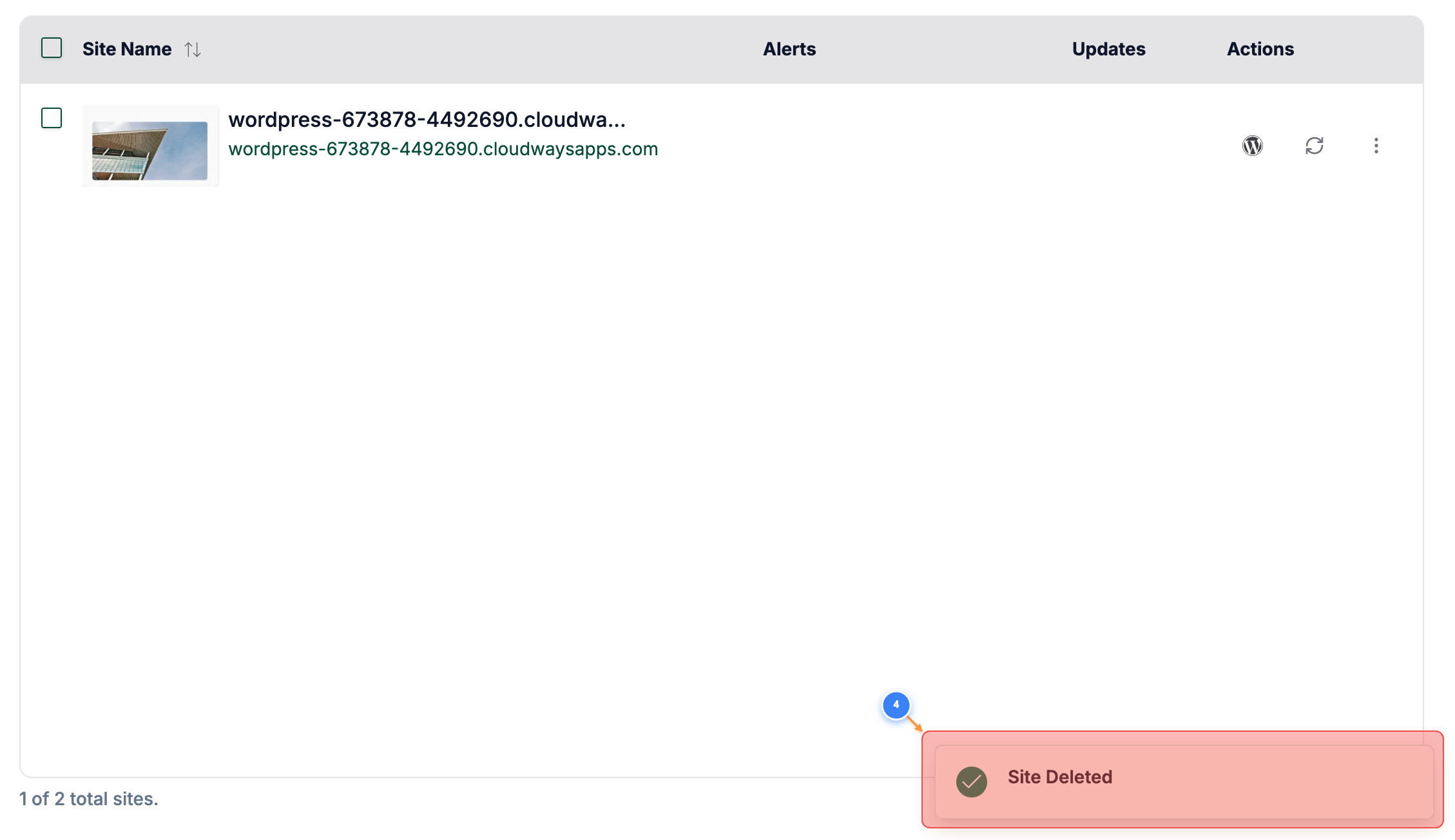The image size is (1455, 840).
Task: Click the Alerts column header
Action: 789,49
